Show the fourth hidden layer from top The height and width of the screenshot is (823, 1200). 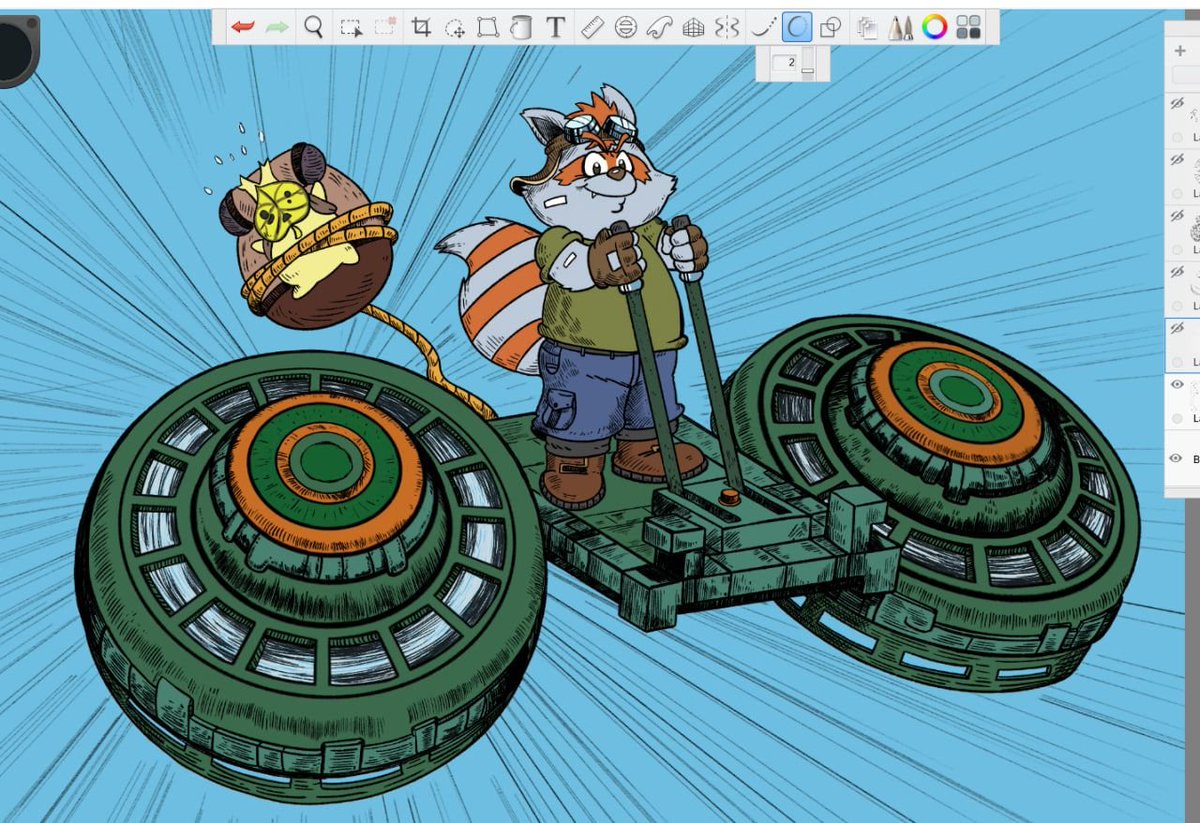coord(1177,271)
